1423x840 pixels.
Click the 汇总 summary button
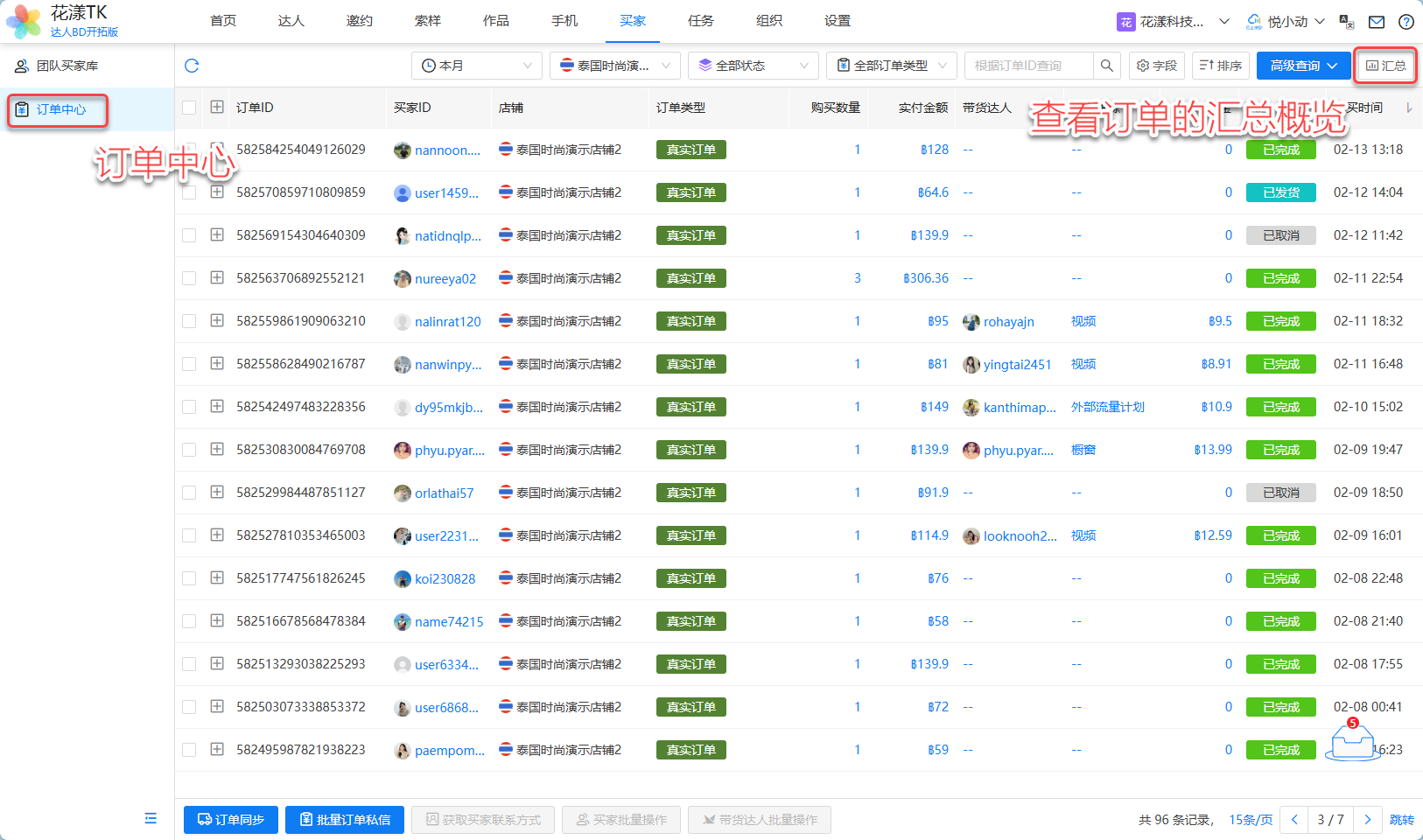coord(1385,66)
